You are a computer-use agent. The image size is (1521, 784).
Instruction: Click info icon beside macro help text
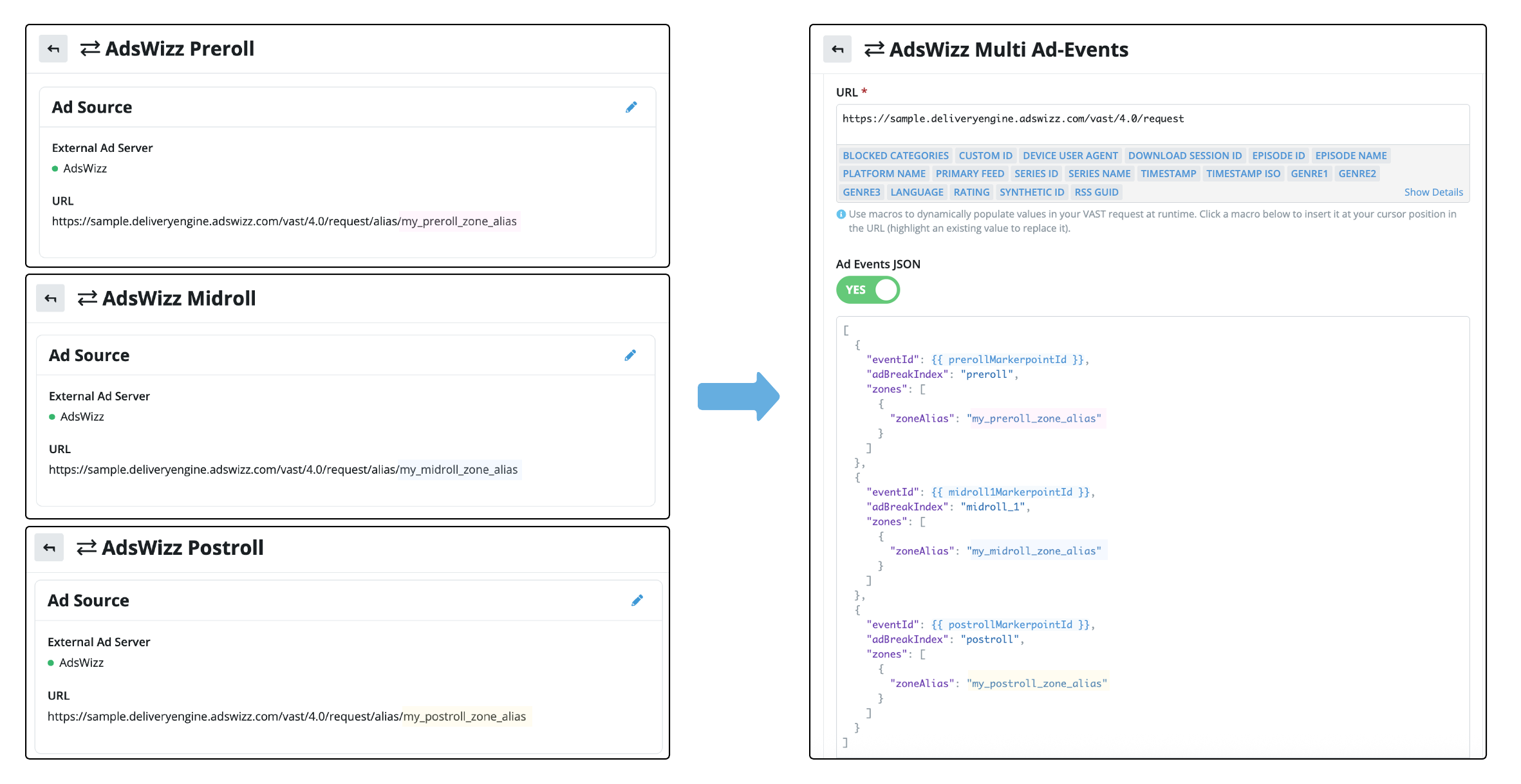coord(841,214)
